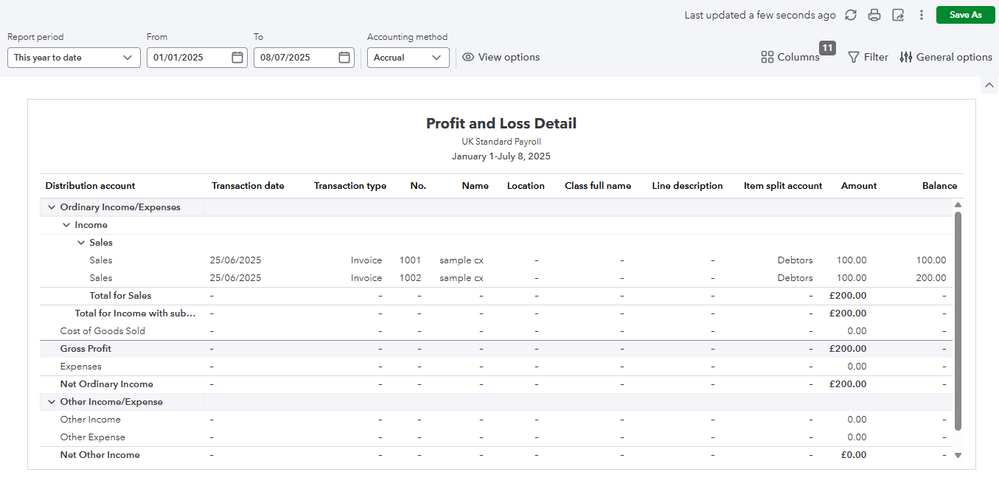999x478 pixels.
Task: Open the Accounting method dropdown
Action: tap(408, 57)
